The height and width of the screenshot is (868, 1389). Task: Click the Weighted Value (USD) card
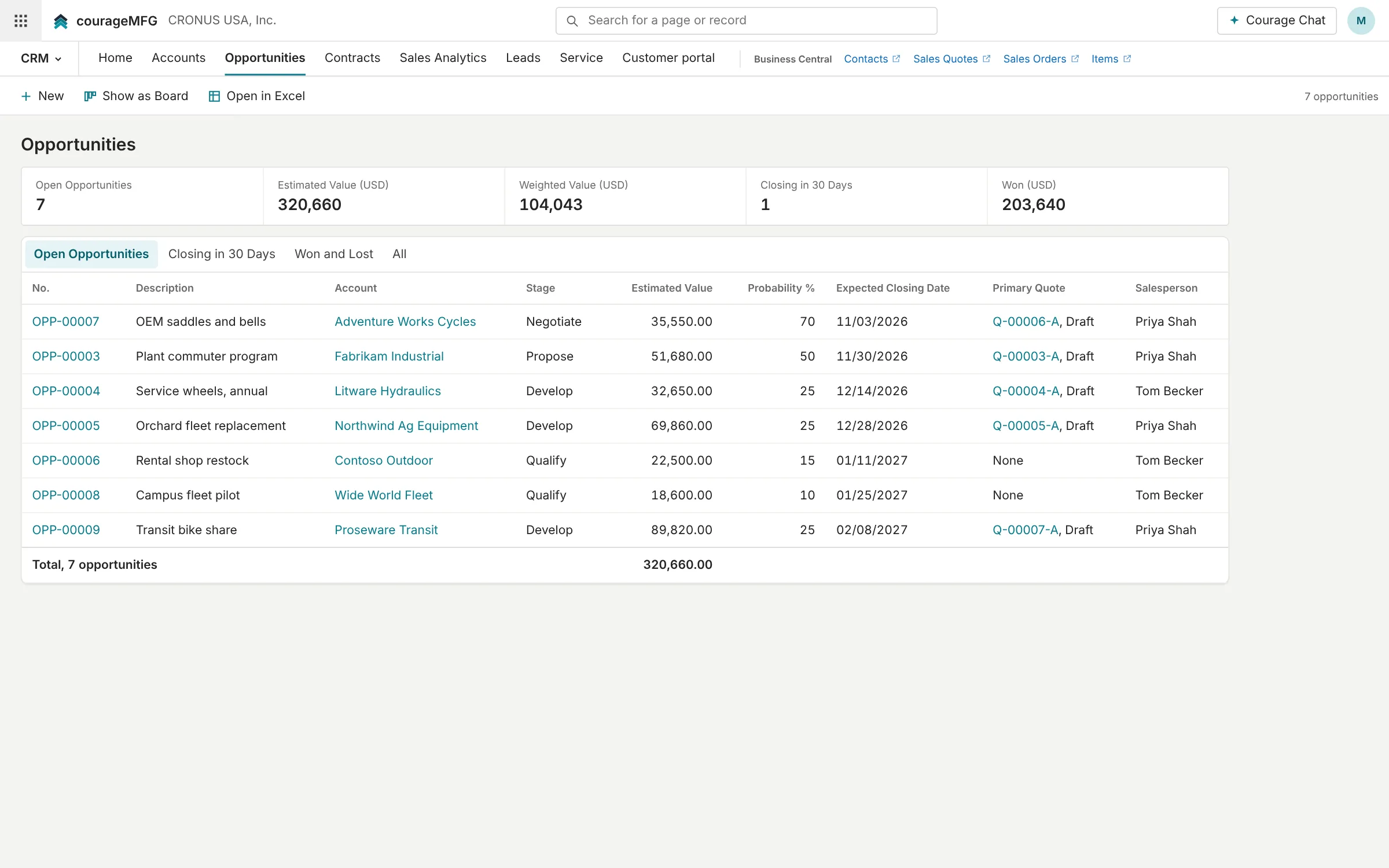tap(625, 196)
